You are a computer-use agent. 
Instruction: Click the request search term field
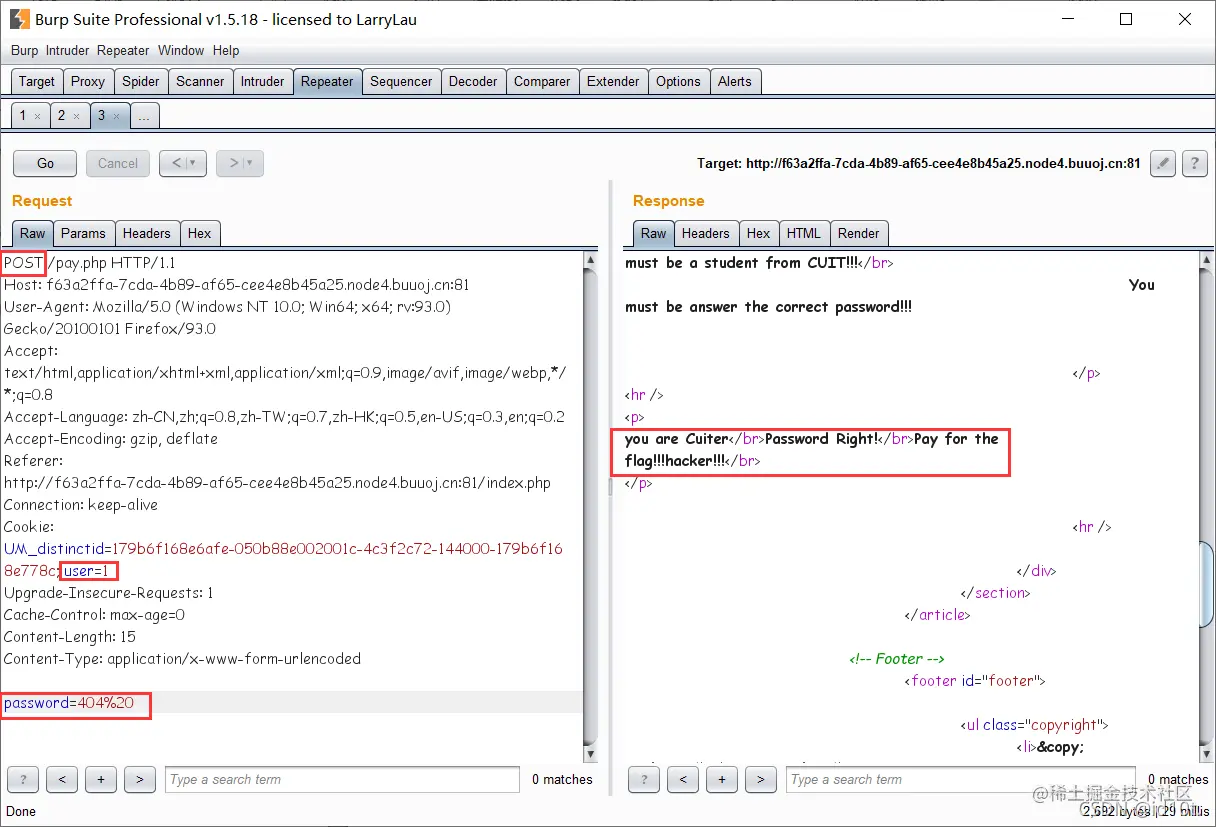click(x=342, y=779)
